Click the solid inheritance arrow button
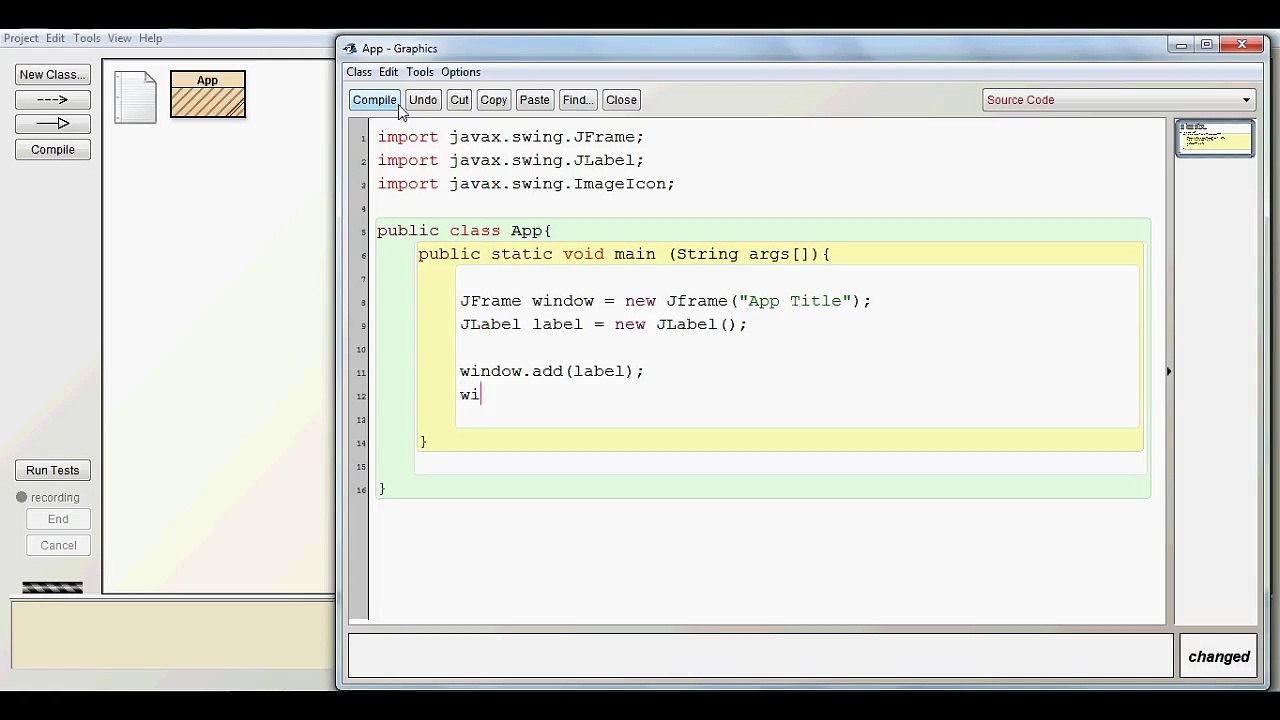Image resolution: width=1280 pixels, height=720 pixels. point(53,123)
